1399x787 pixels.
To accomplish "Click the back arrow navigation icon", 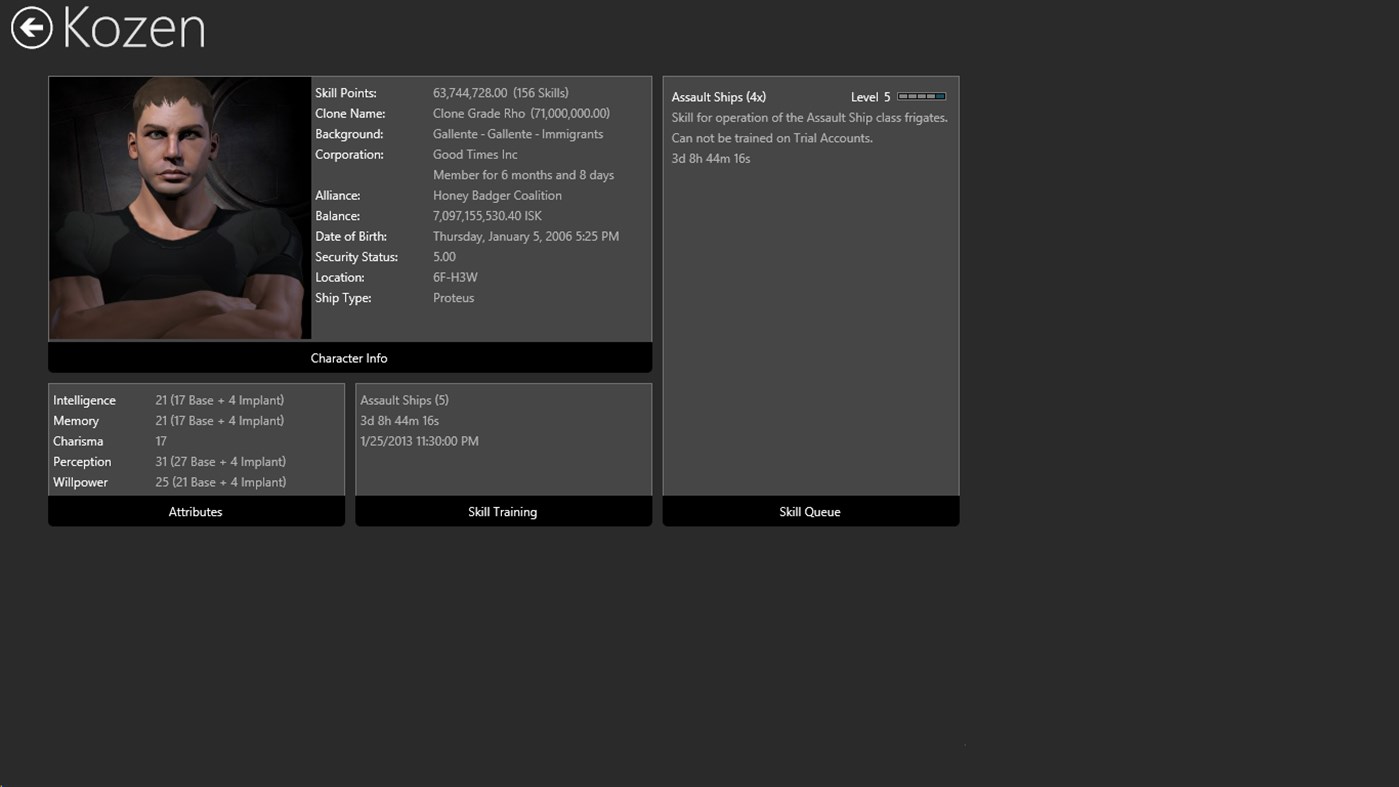I will coord(30,27).
